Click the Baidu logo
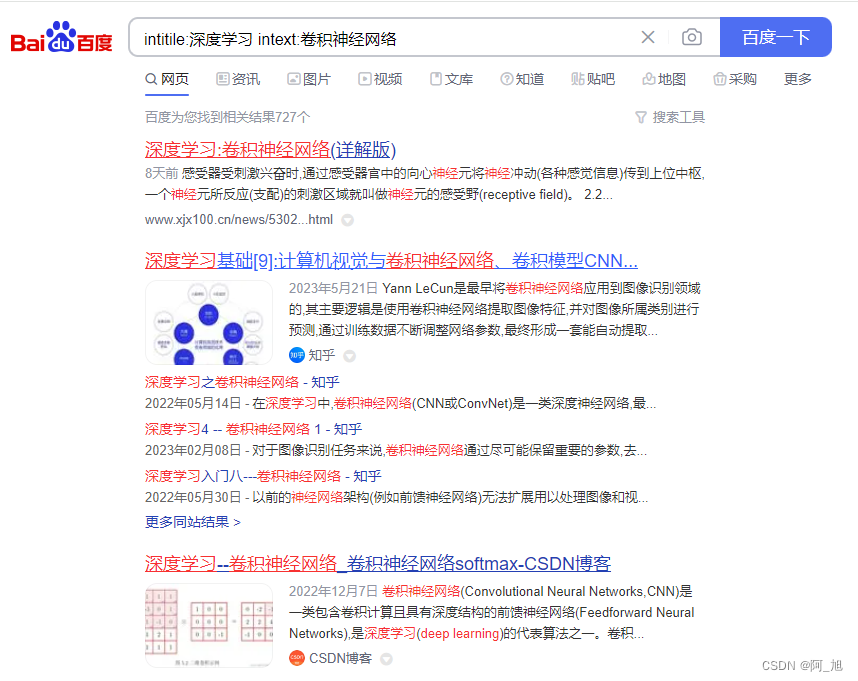Image resolution: width=858 pixels, height=681 pixels. [61, 38]
